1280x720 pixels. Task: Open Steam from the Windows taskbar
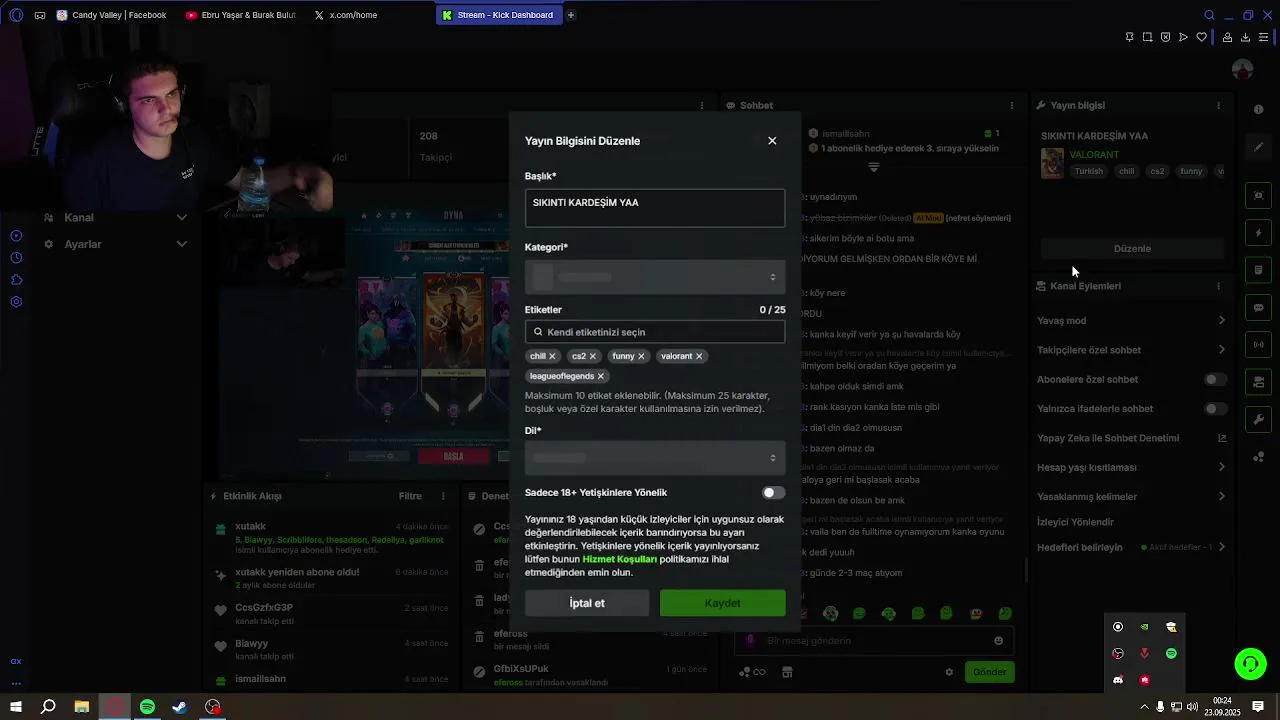(180, 707)
